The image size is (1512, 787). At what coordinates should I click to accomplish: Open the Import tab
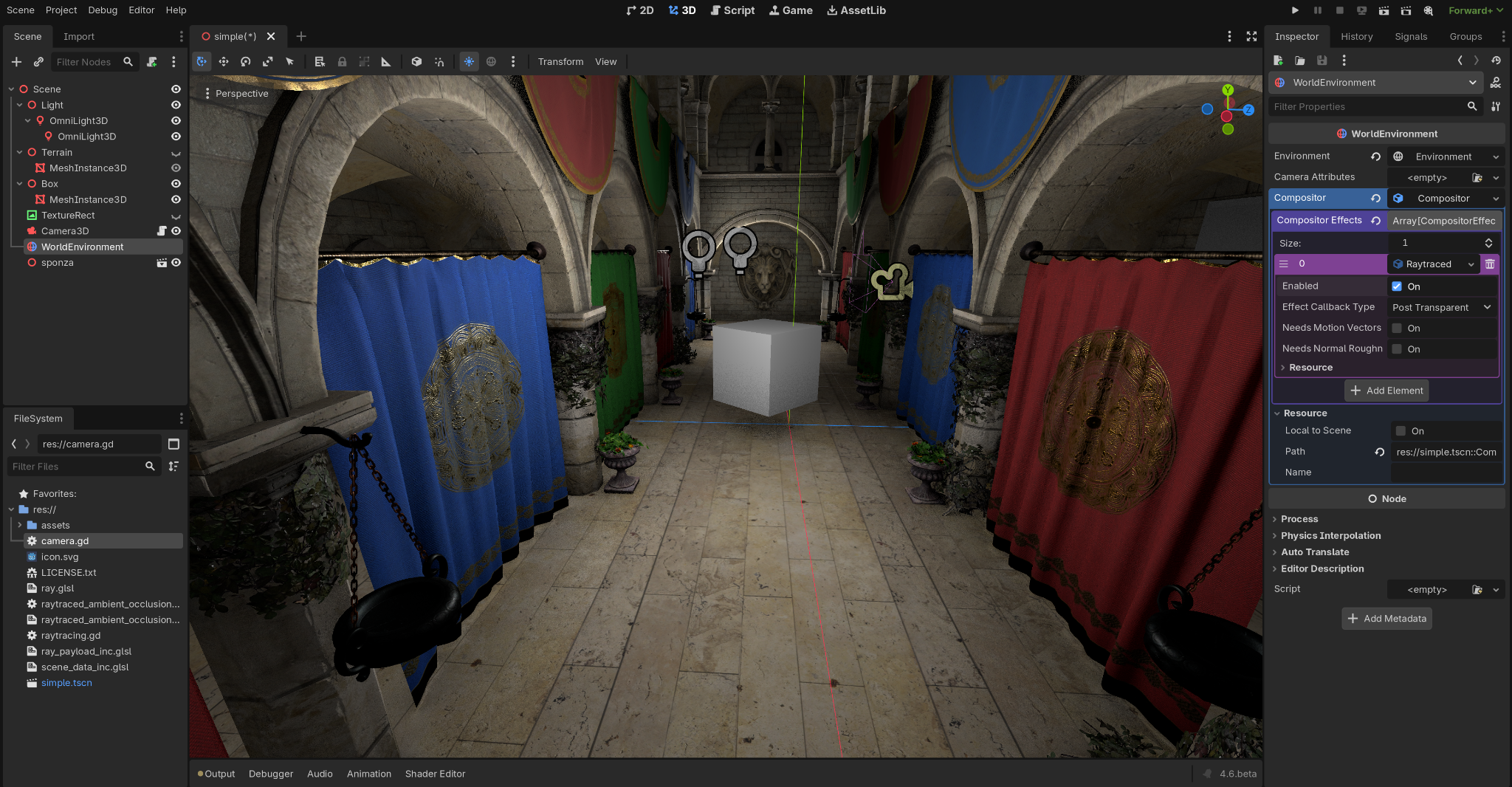79,36
